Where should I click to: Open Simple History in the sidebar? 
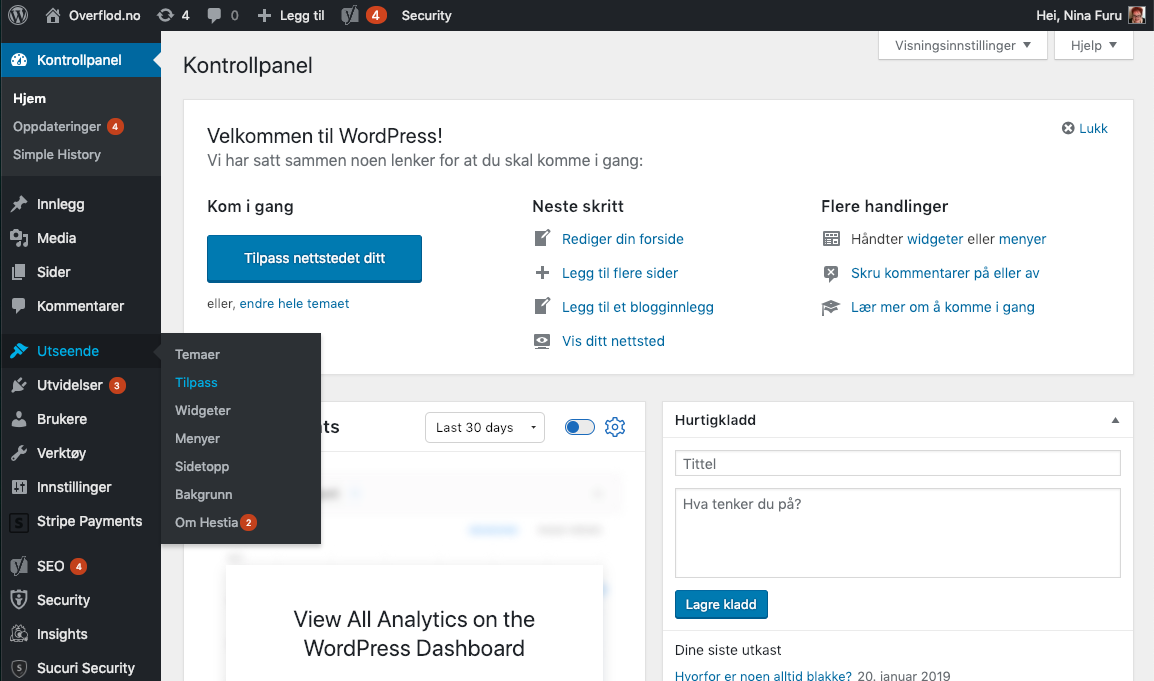[x=57, y=155]
